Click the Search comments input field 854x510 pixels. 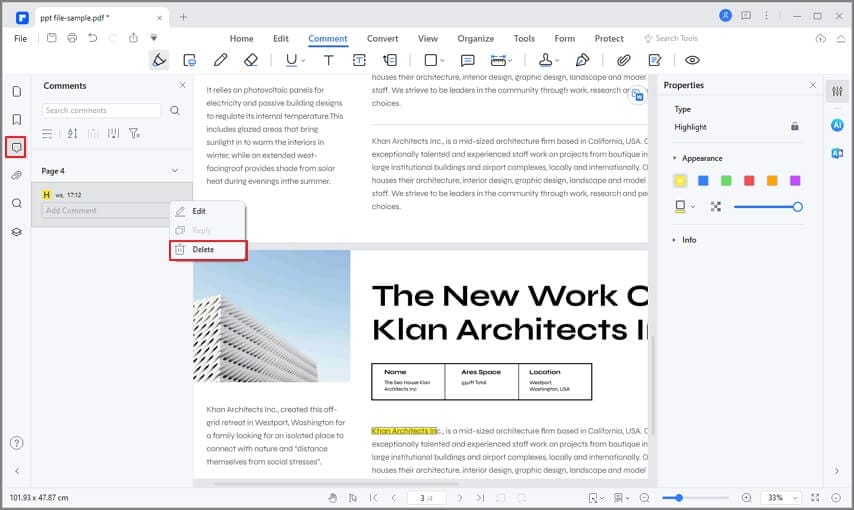coord(101,110)
